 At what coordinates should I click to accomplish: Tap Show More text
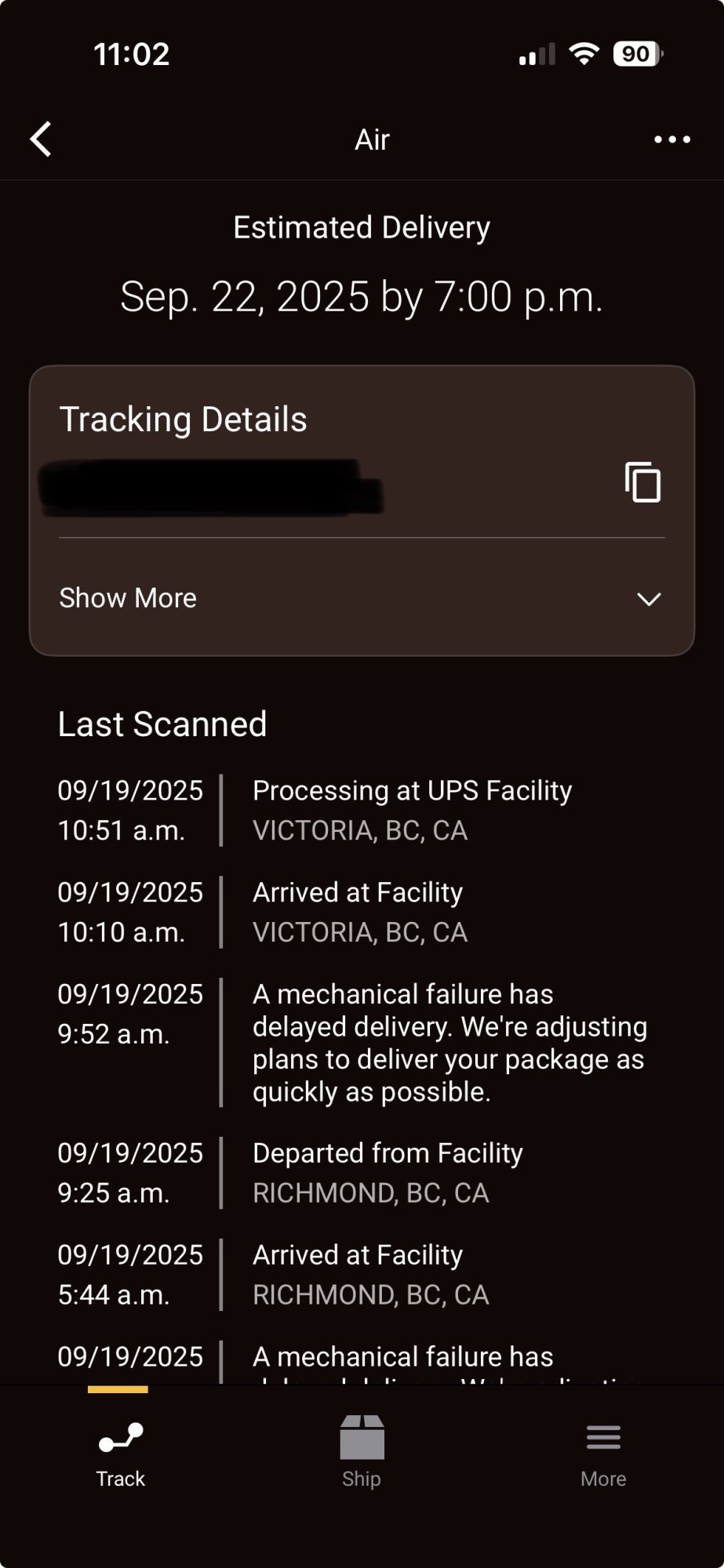(x=128, y=598)
